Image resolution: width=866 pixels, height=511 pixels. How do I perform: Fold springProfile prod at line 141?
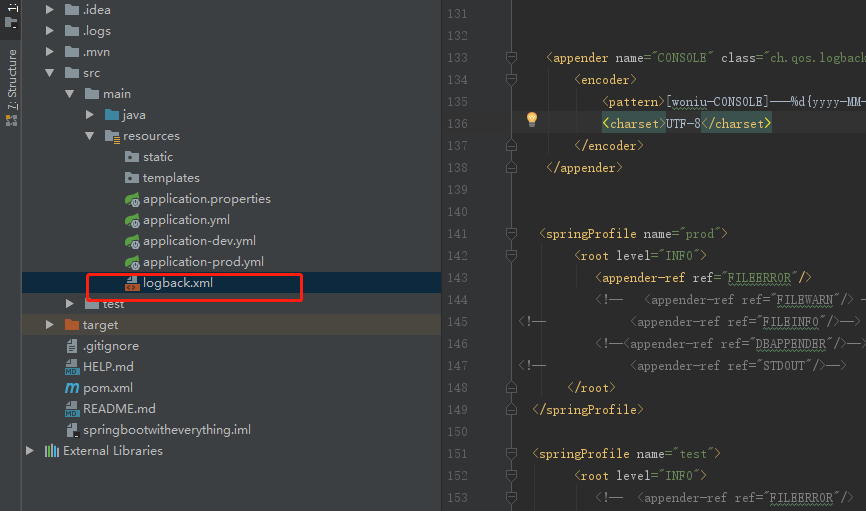(x=511, y=234)
